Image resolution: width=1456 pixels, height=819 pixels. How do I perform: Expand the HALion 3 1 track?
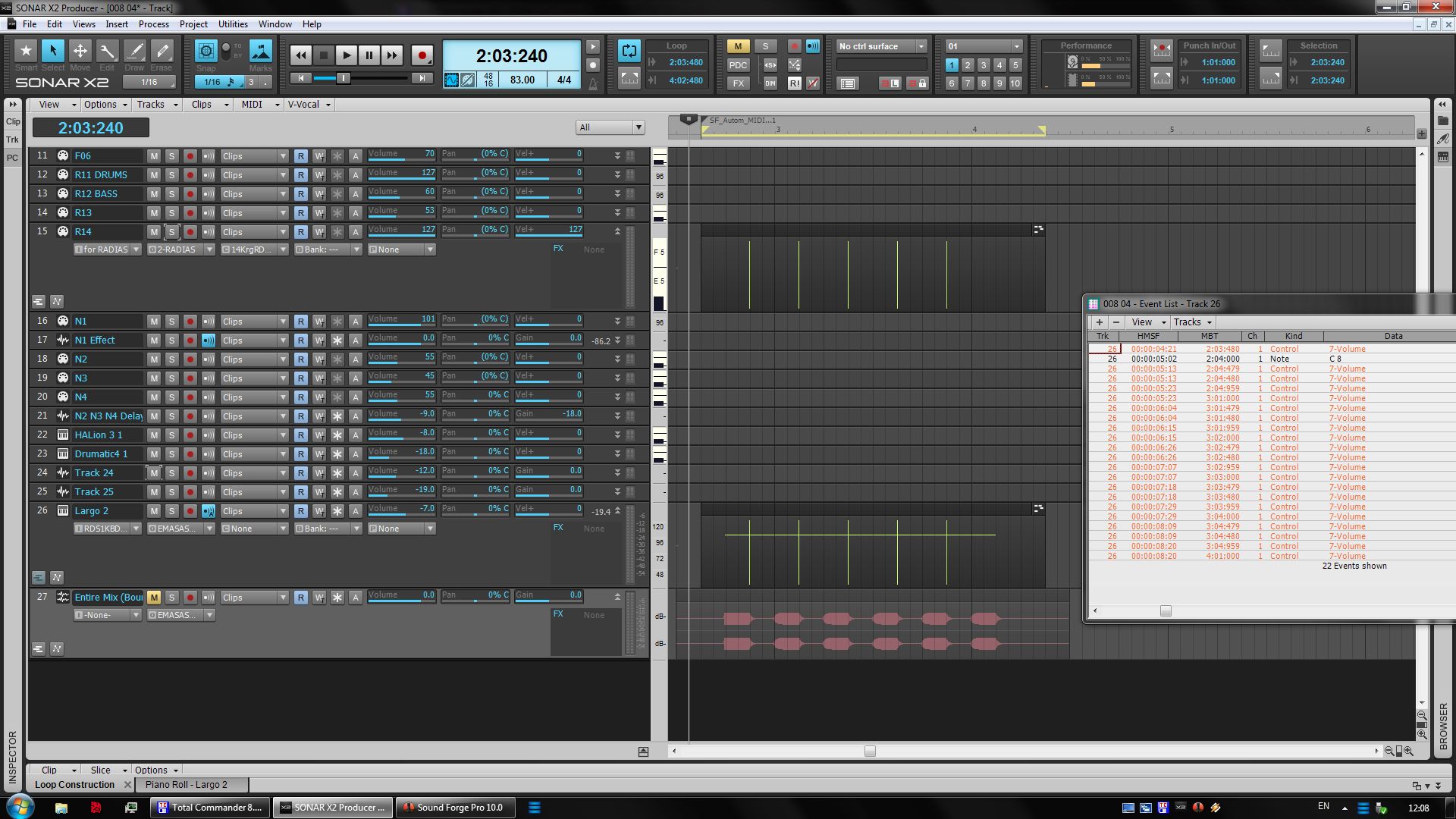point(617,435)
